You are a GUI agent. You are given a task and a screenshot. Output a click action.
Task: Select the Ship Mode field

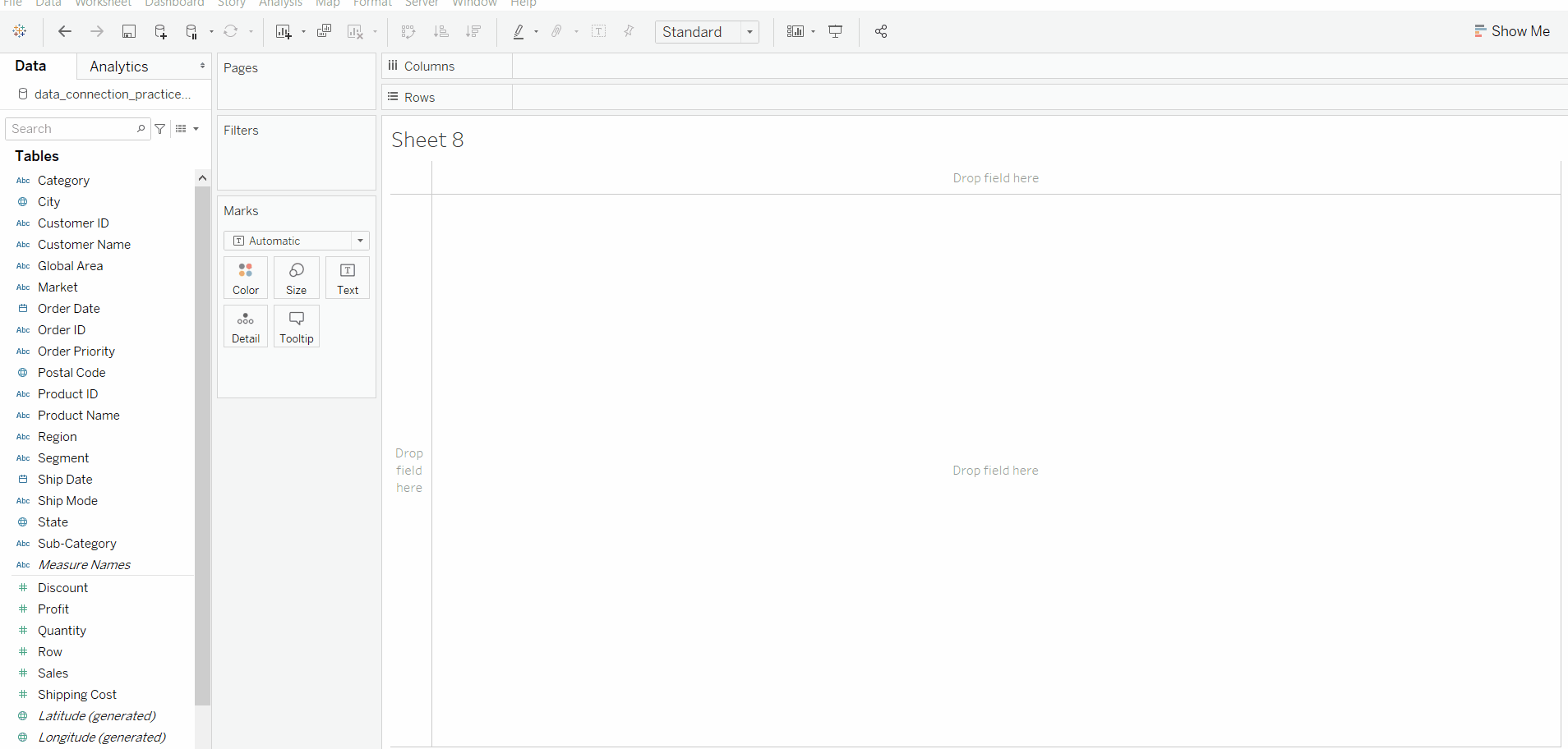click(x=67, y=501)
